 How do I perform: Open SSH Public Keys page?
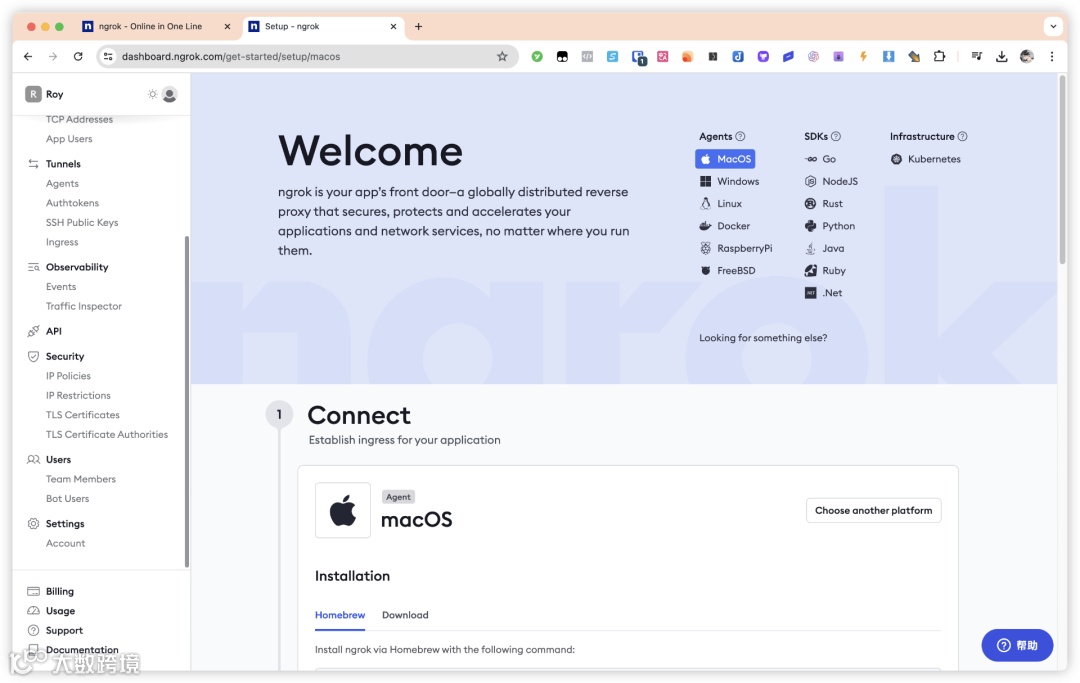(82, 222)
